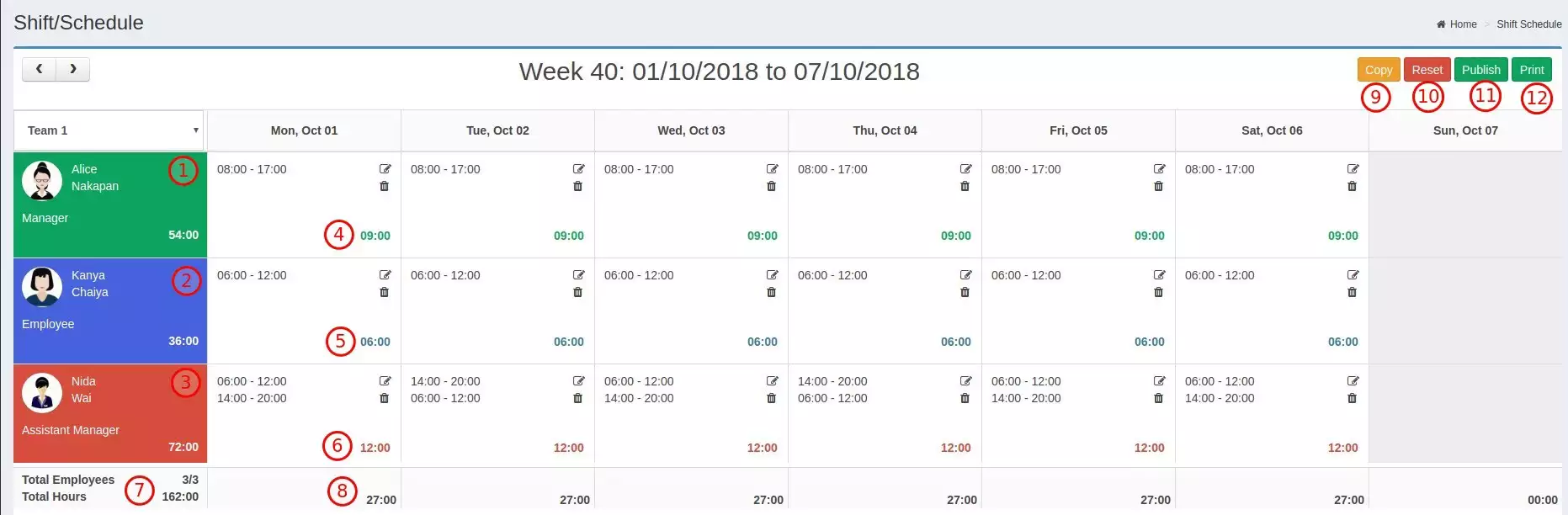Edit Alice Nakapan's Saturday shift
Screen dimensions: 1568x515
(1353, 169)
